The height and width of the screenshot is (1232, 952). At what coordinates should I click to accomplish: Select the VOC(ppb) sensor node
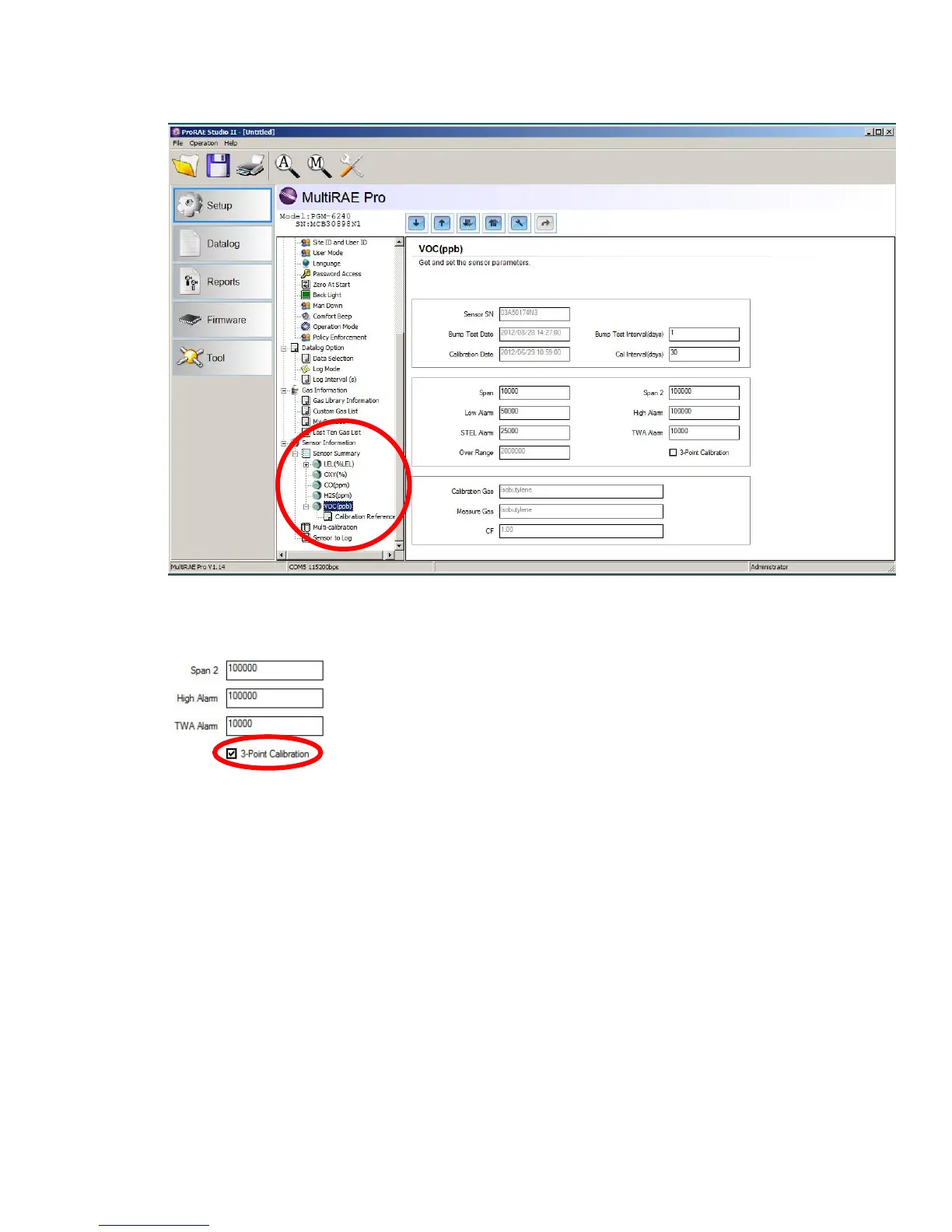pos(338,506)
